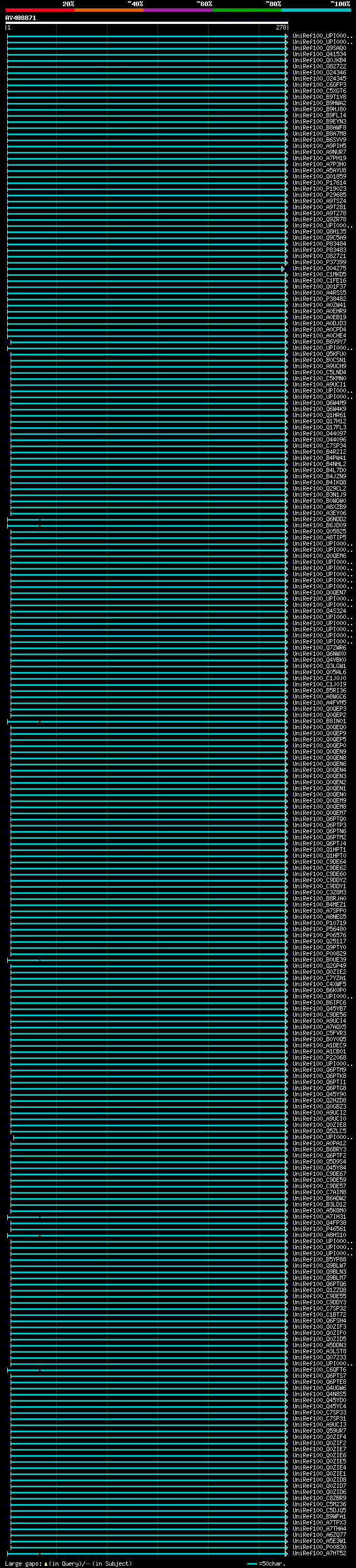Screen dimensions: 356x1568
Task: Open hit UniRef100_Q0QEN9
Action: [x=319, y=752]
